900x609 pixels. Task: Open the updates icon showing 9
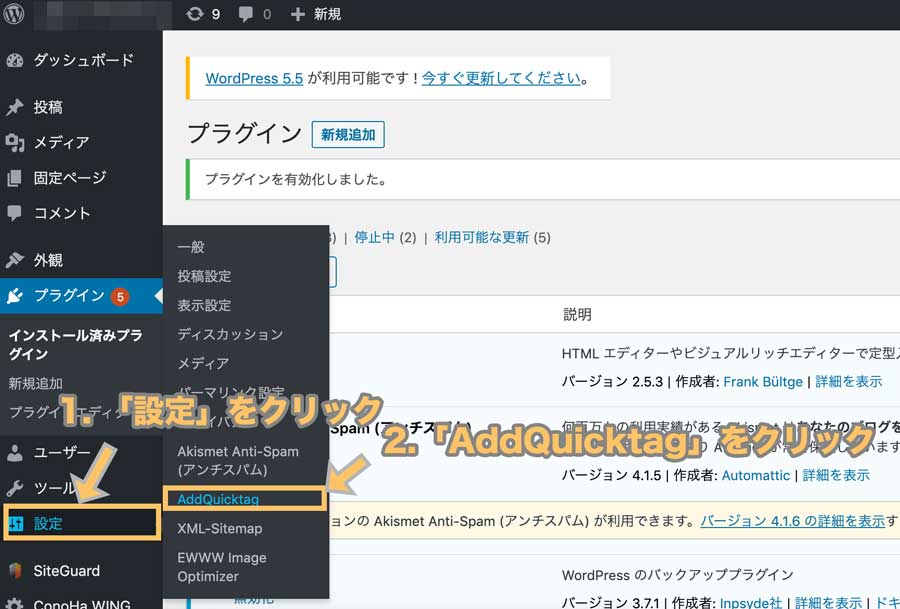coord(195,14)
